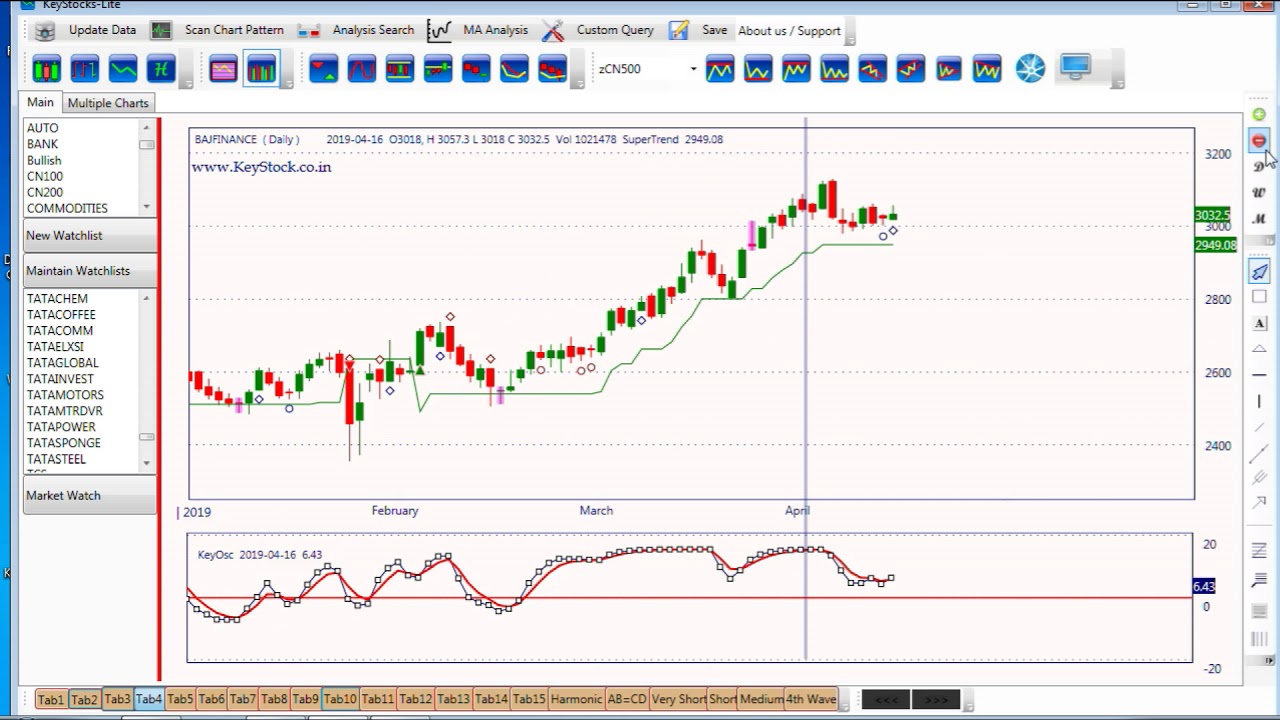Click New Watchlist button
The height and width of the screenshot is (720, 1280).
pos(90,236)
